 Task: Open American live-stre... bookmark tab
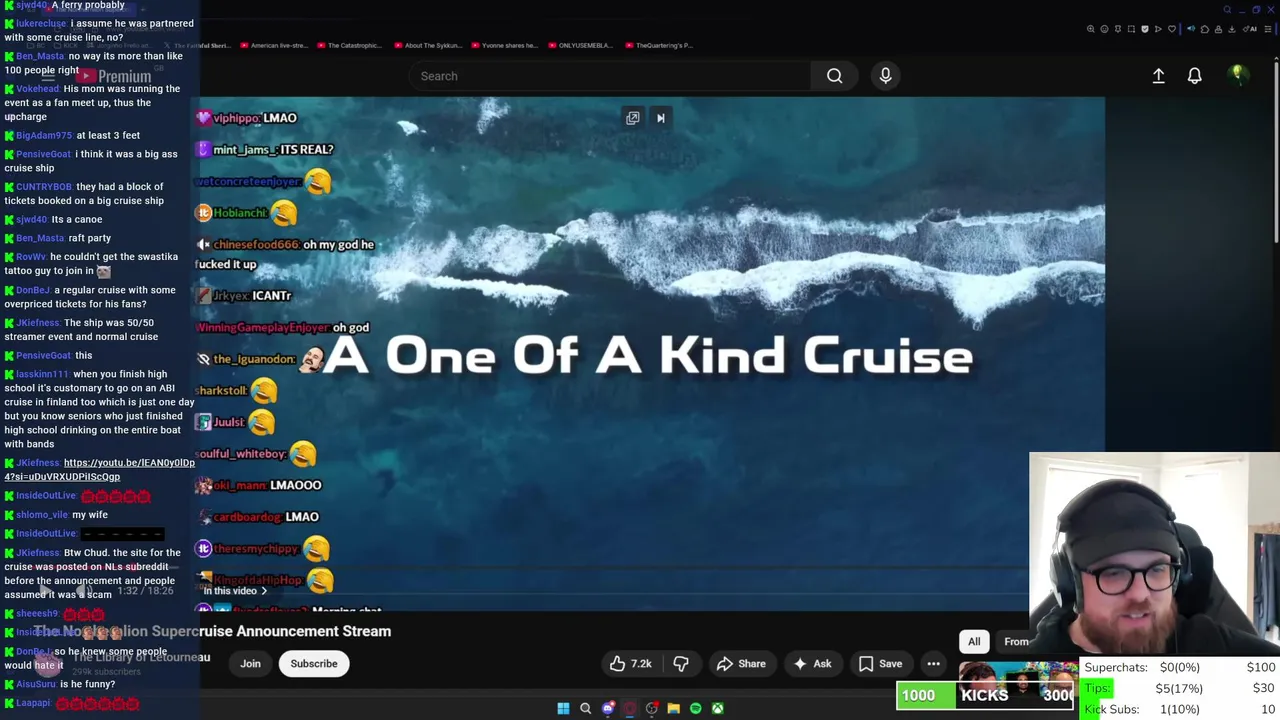(272, 45)
